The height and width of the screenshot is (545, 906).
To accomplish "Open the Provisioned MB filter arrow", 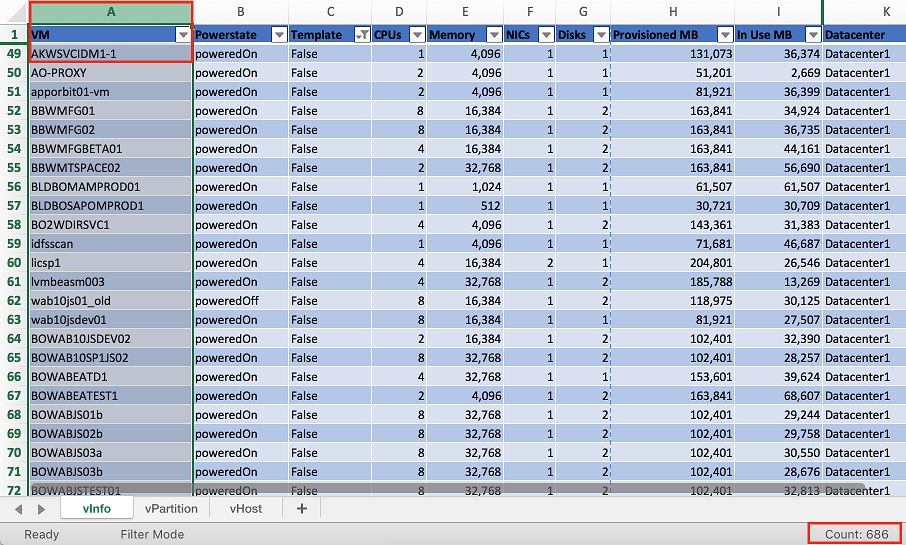I will point(725,35).
